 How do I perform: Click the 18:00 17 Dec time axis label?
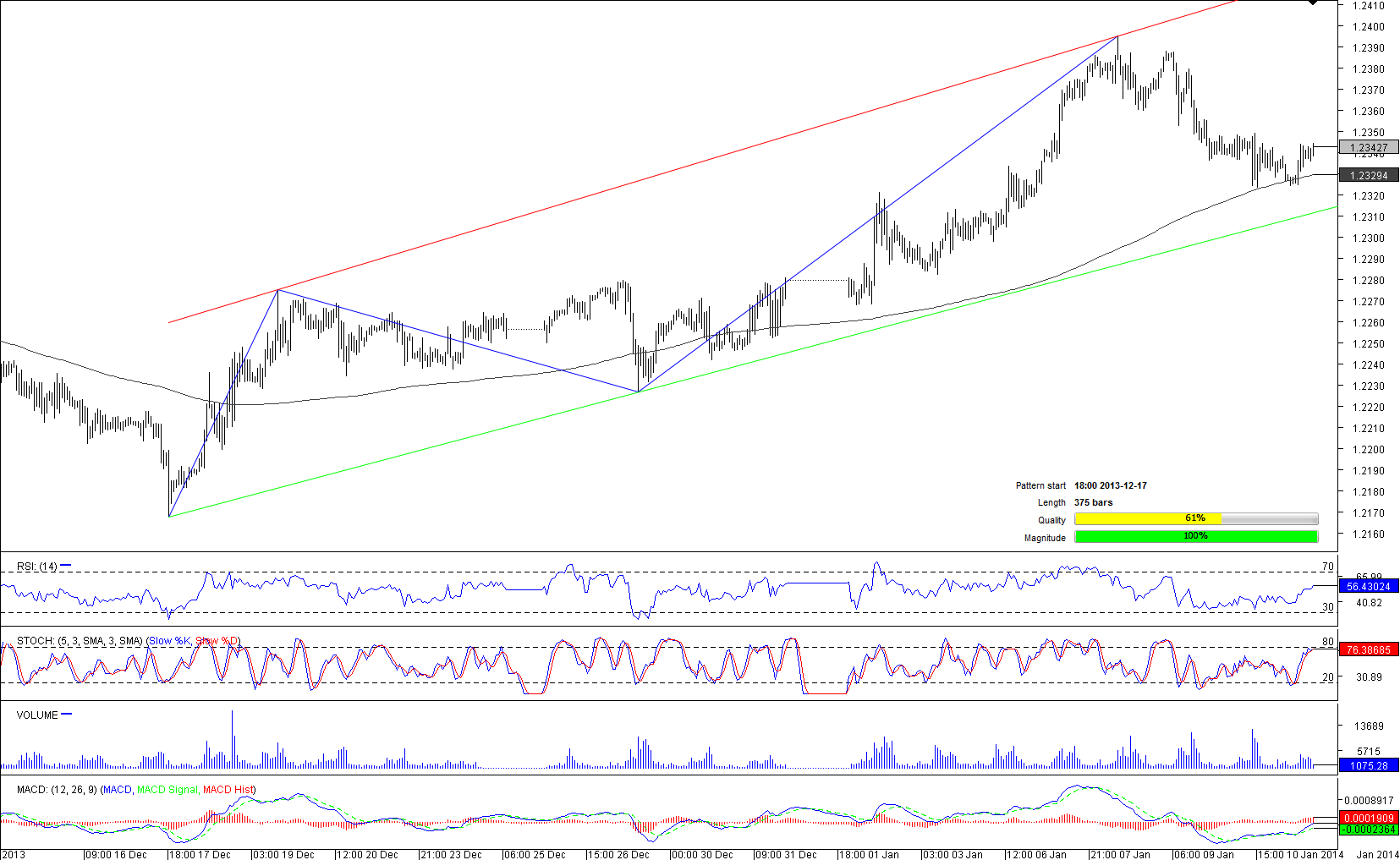(x=200, y=854)
